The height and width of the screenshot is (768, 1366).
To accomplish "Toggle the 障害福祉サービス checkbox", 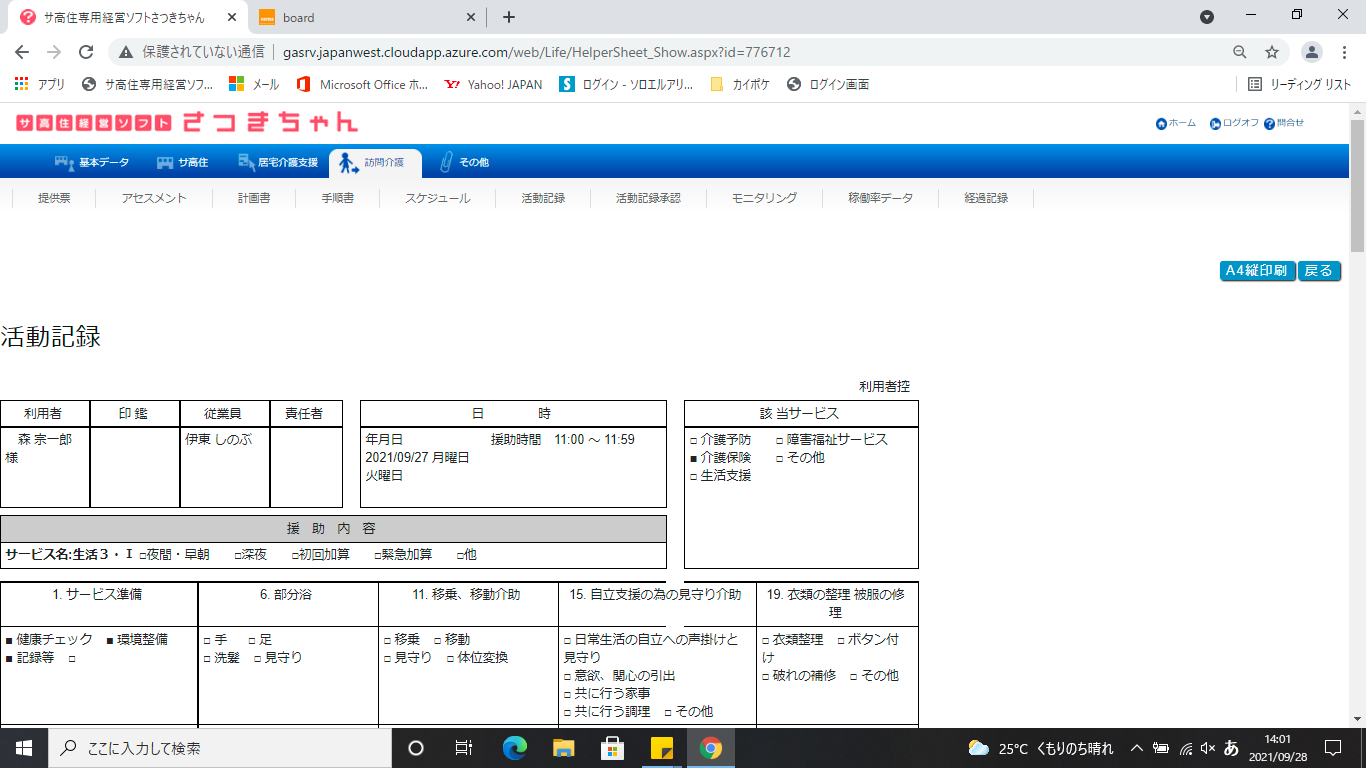I will click(780, 440).
